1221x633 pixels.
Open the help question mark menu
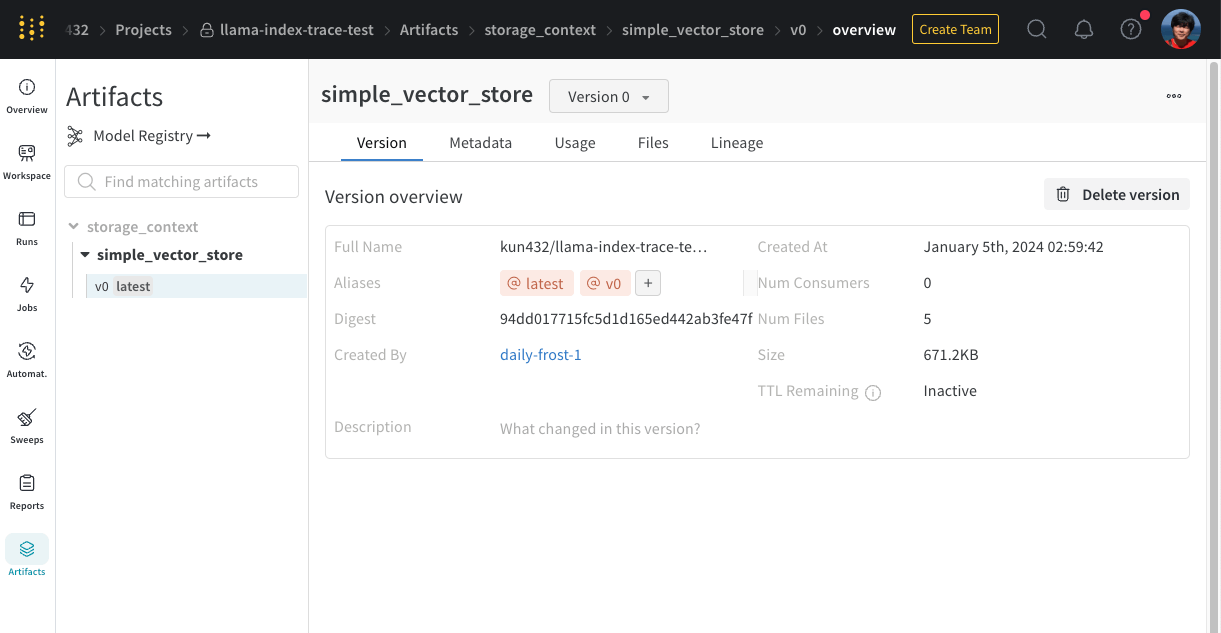coord(1131,30)
